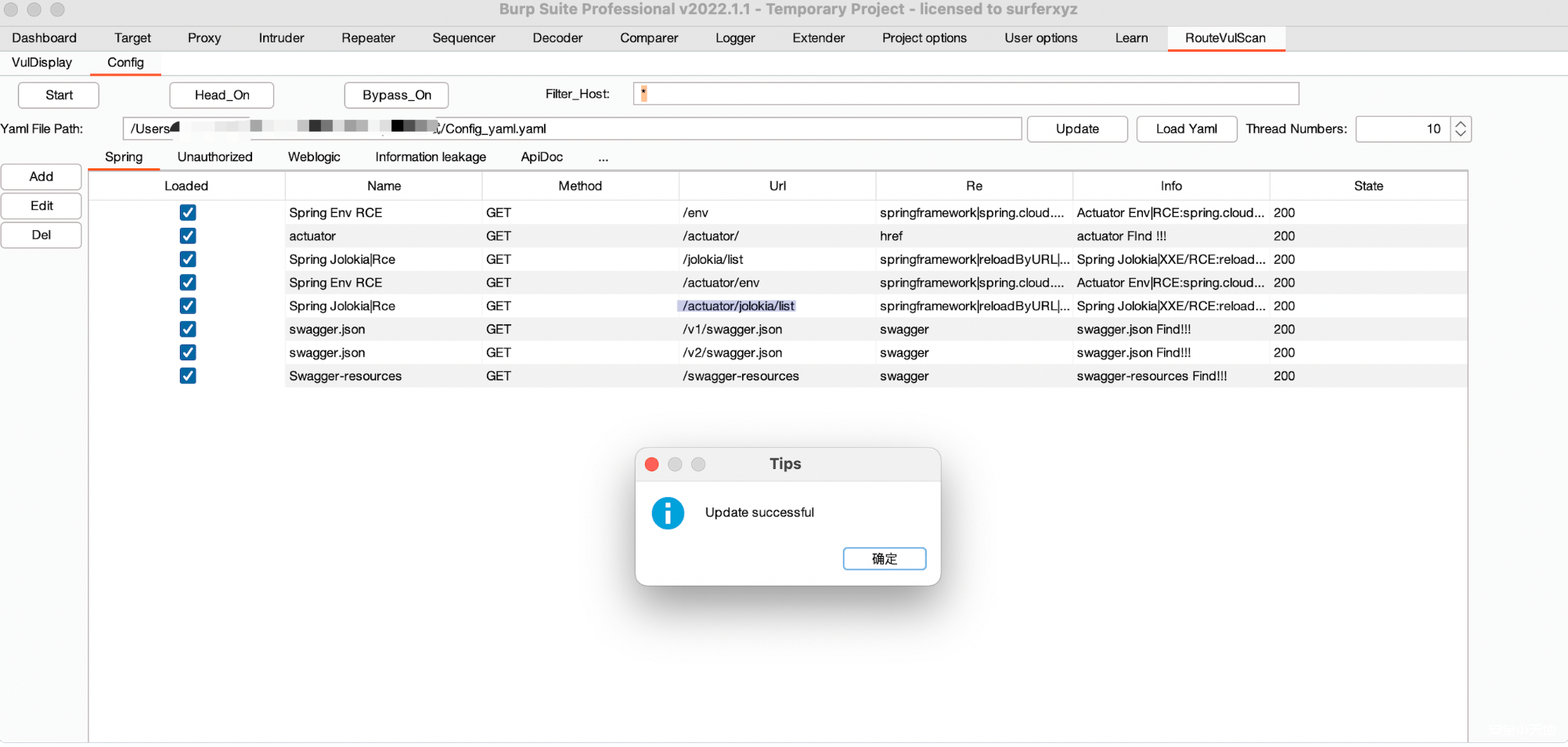This screenshot has width=1568, height=747.
Task: Toggle the Spring Jolokia|Rce /jolokia/list rule
Action: 187,259
